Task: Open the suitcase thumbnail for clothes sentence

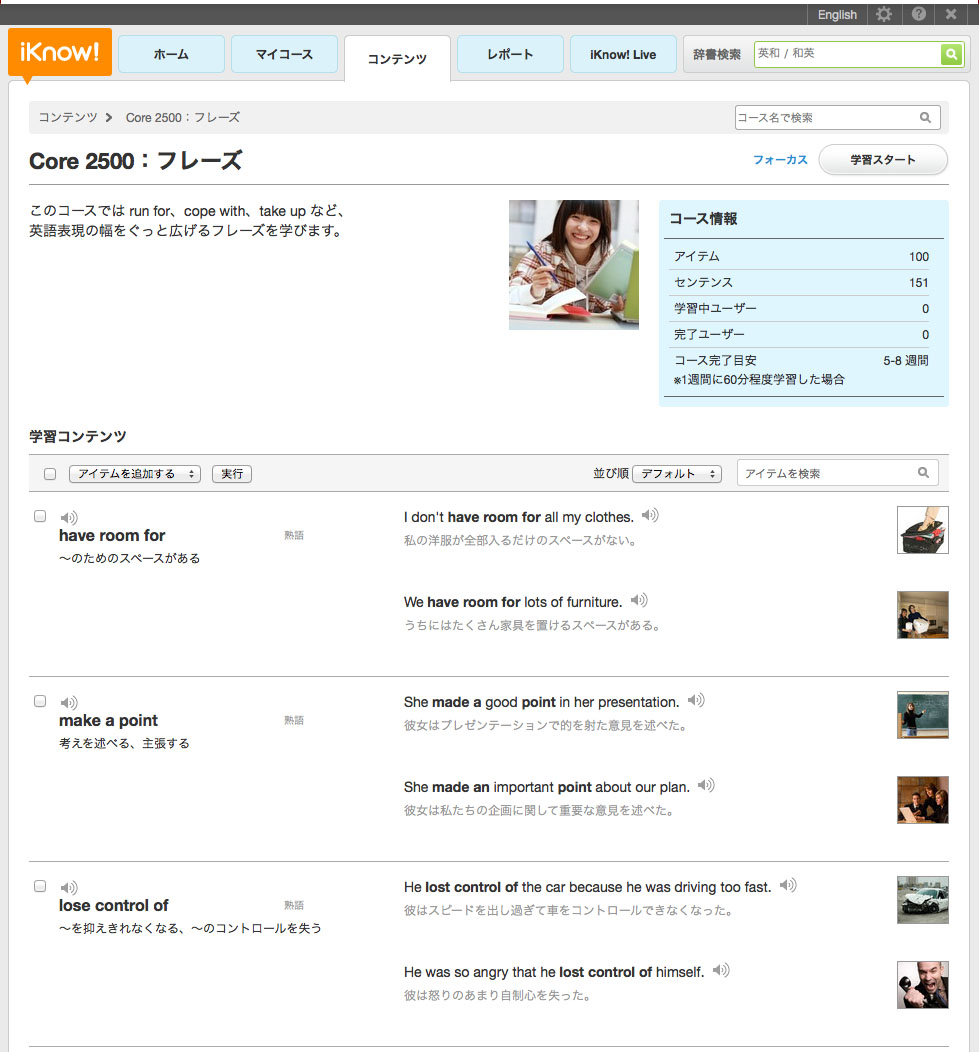Action: pos(923,530)
